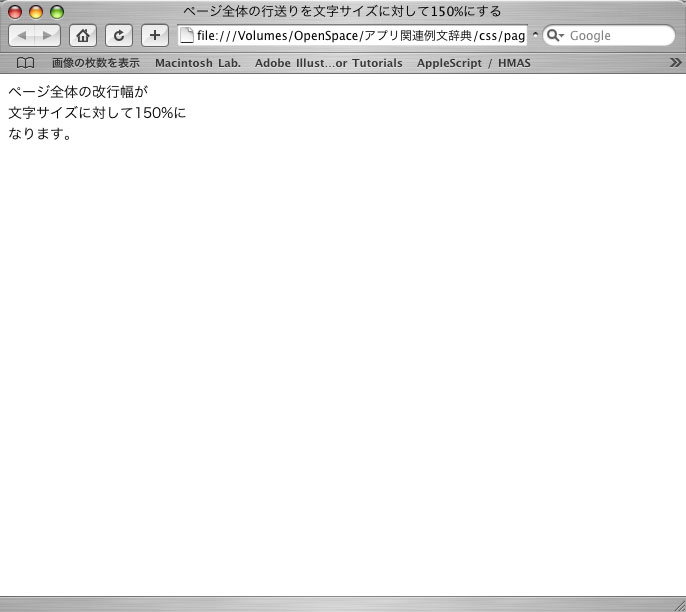Click the window resize grip corner
This screenshot has width=686, height=612.
[679, 605]
